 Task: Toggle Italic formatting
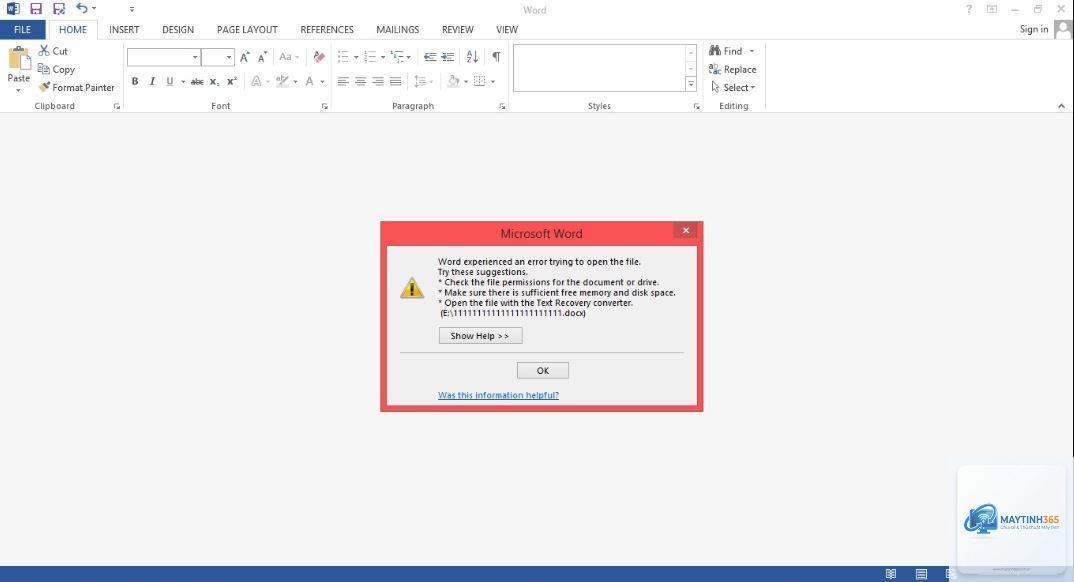pos(152,81)
